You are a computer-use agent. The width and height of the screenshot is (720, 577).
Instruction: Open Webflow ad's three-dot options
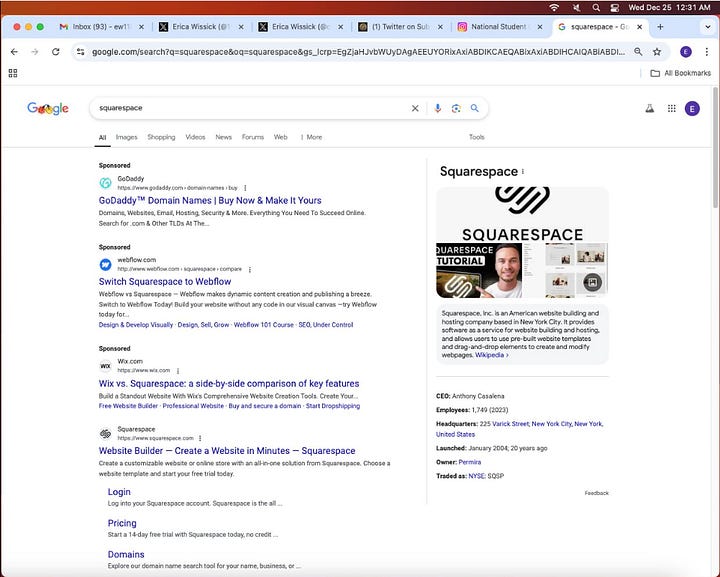tap(250, 269)
